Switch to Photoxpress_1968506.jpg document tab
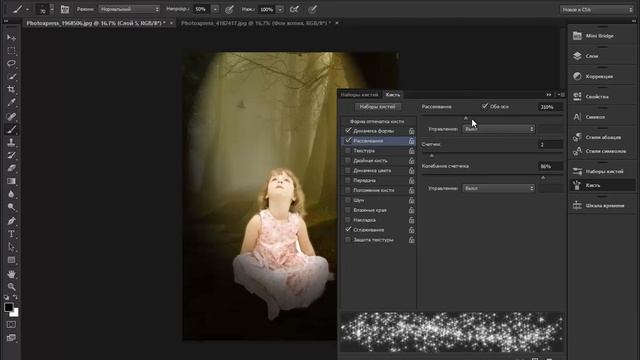640x360 pixels. pyautogui.click(x=96, y=23)
